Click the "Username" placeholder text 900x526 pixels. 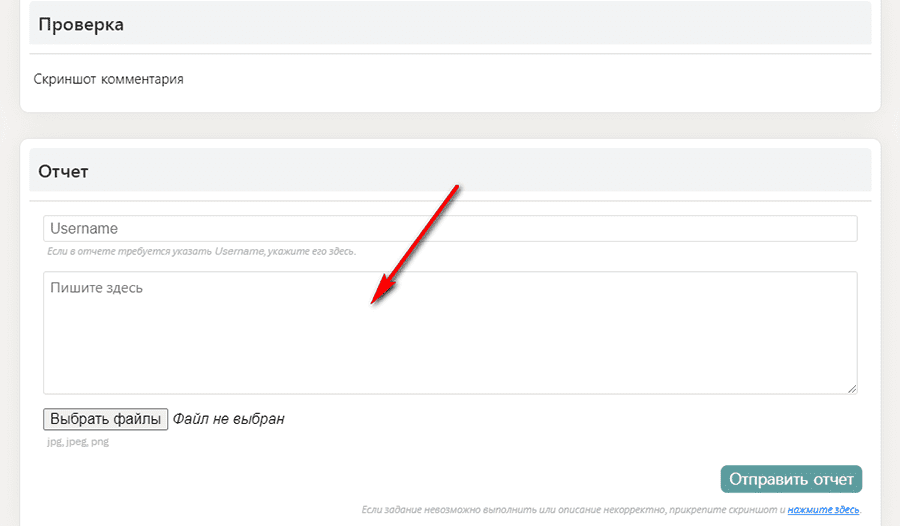tap(84, 229)
